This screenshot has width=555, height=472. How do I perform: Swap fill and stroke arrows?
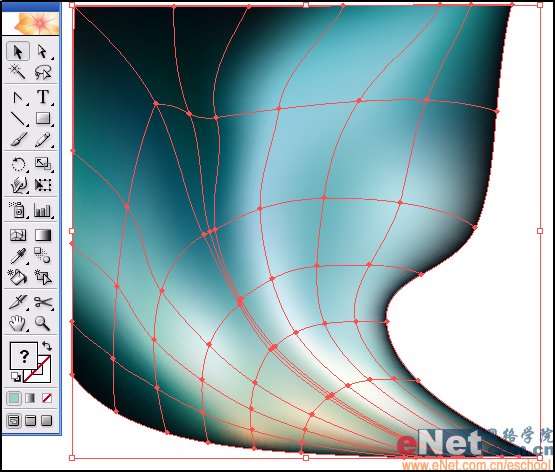46,346
